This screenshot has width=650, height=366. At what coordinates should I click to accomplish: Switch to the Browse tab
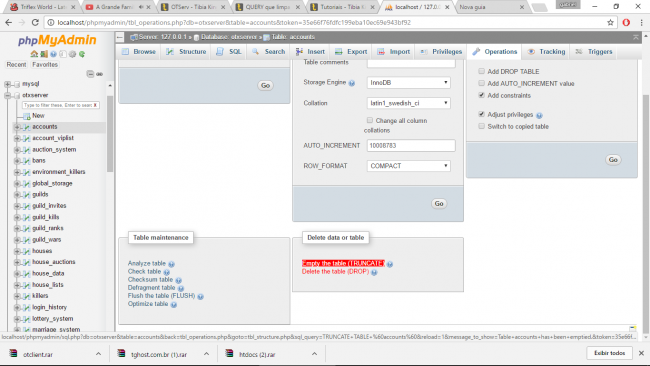point(139,52)
